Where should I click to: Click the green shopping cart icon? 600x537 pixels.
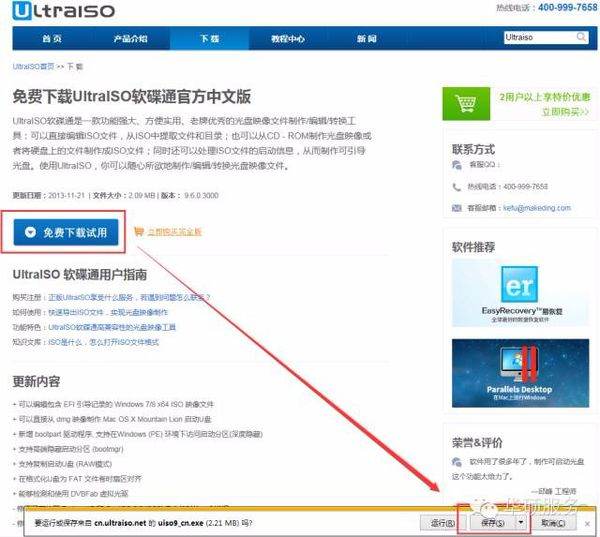464,105
